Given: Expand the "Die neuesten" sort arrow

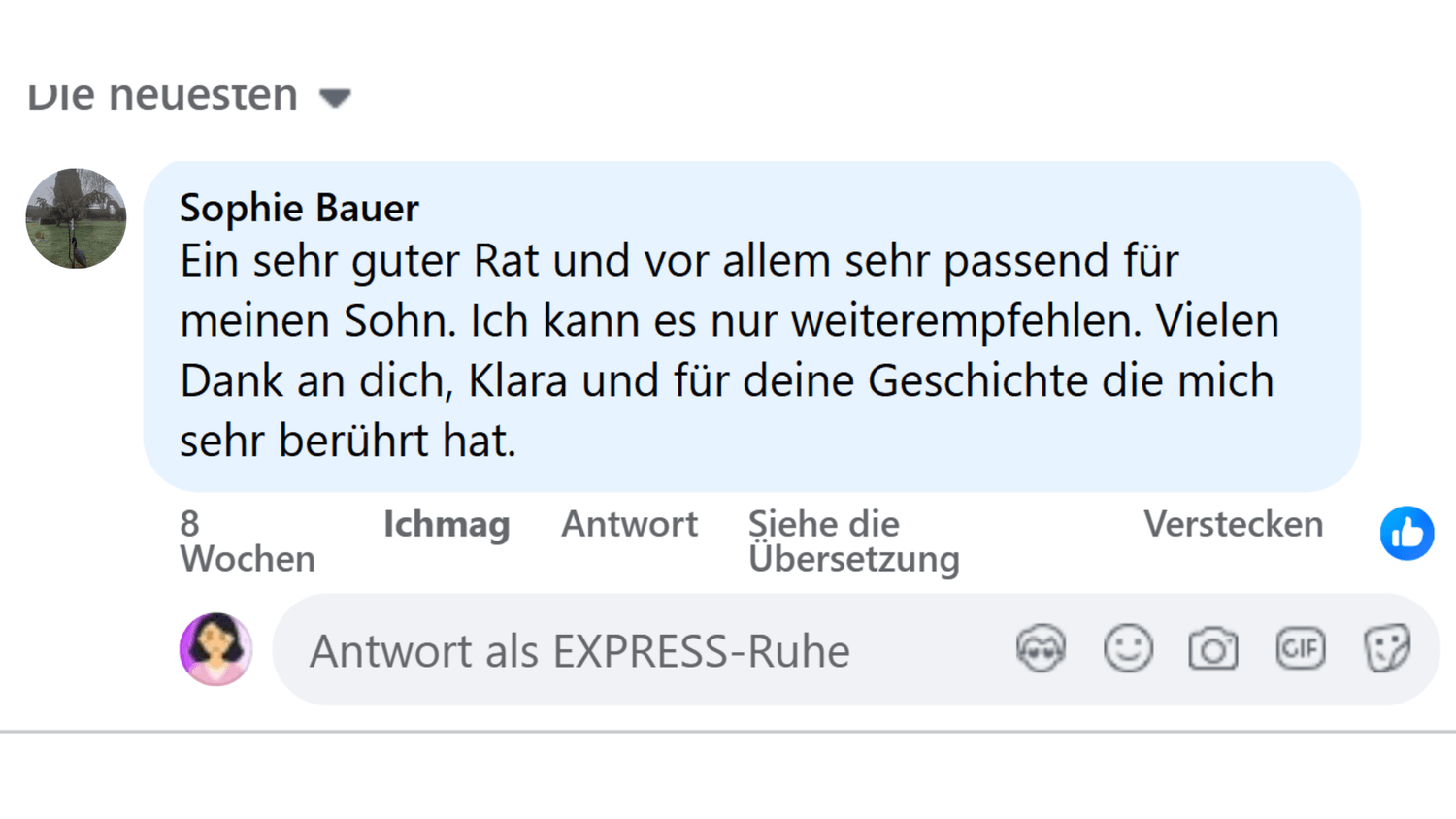Looking at the screenshot, I should [x=335, y=98].
